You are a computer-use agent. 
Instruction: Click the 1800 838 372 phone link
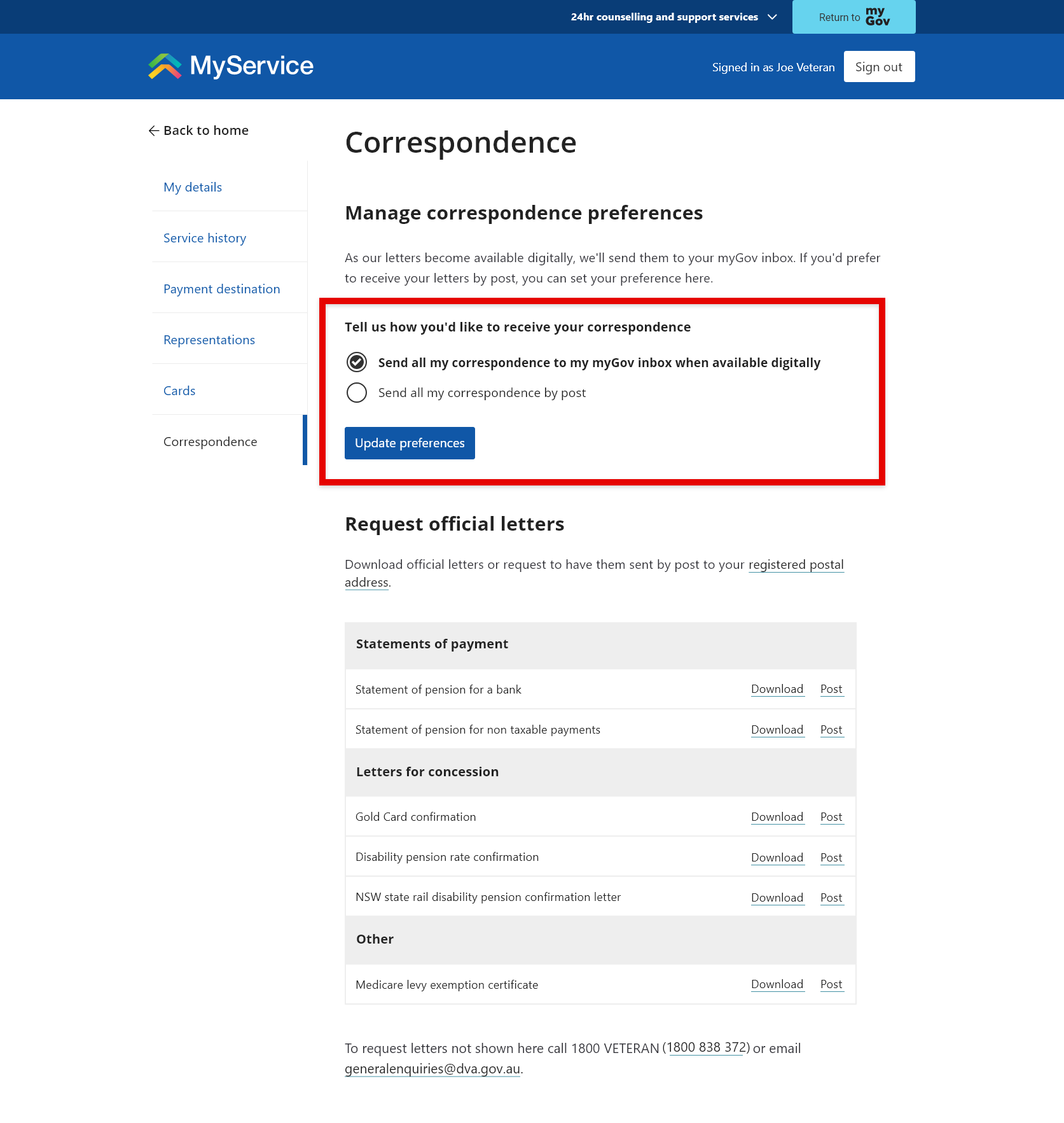706,1048
